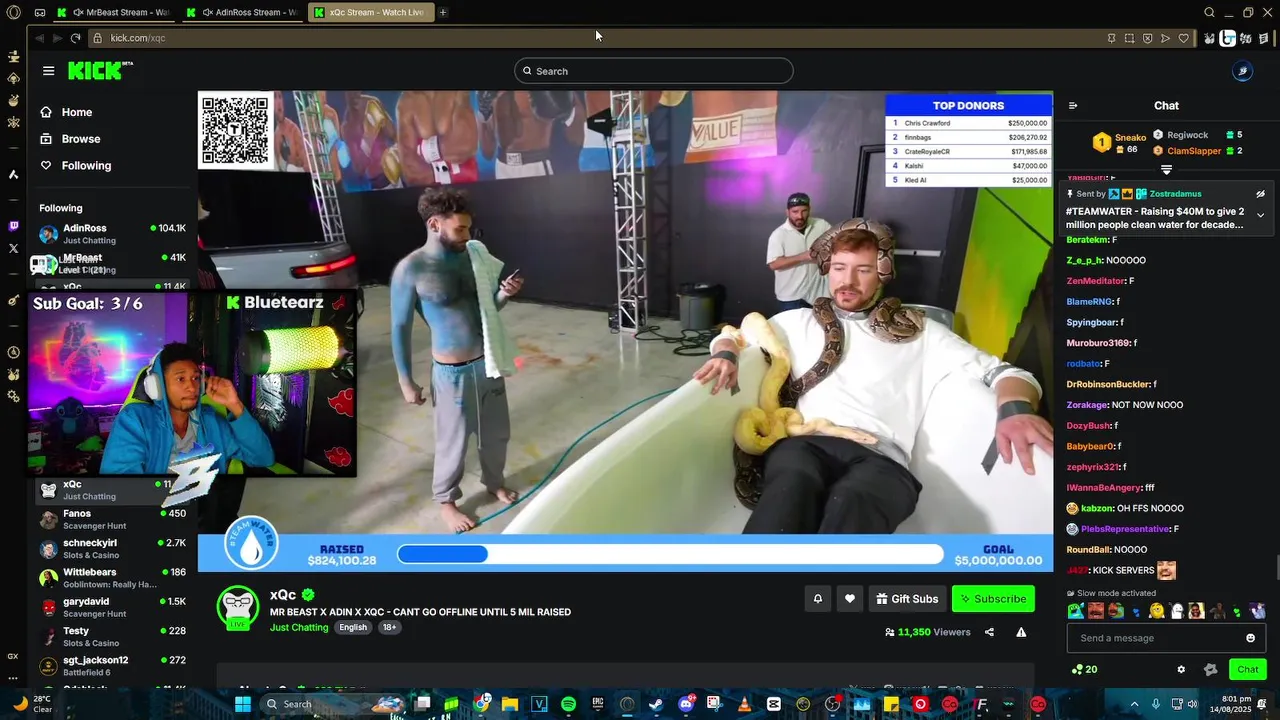1280x720 pixels.
Task: Toggle microphone icon in system tray
Action: point(1156,704)
